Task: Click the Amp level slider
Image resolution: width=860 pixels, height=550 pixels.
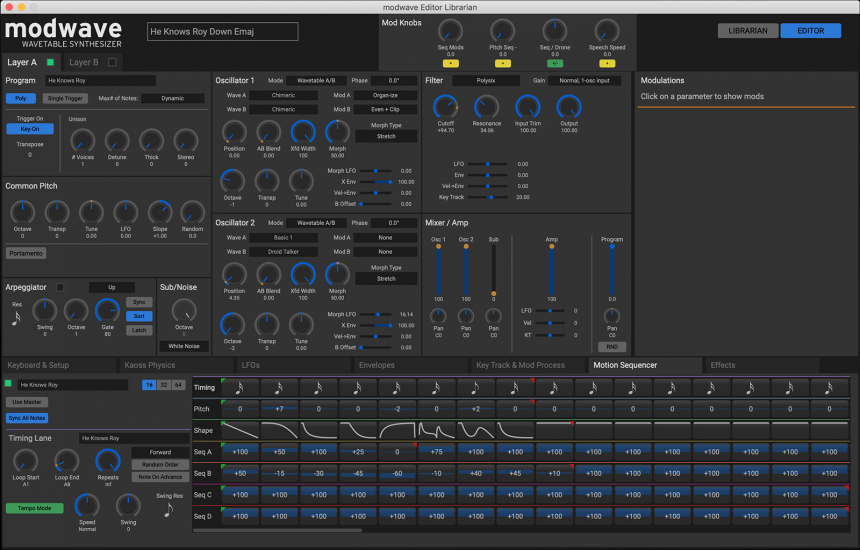Action: pyautogui.click(x=551, y=271)
